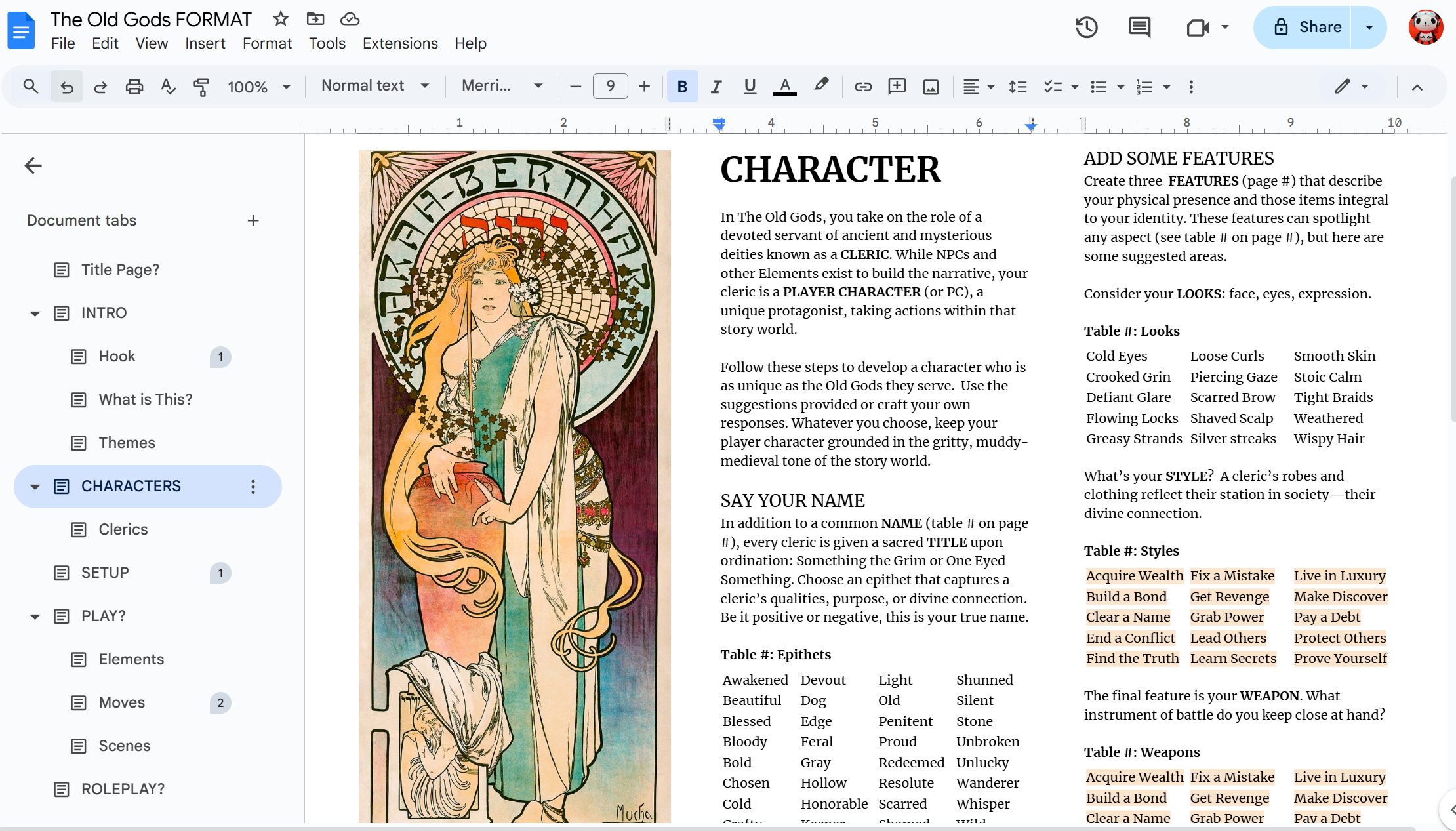
Task: Click the insert image icon
Action: 931,87
